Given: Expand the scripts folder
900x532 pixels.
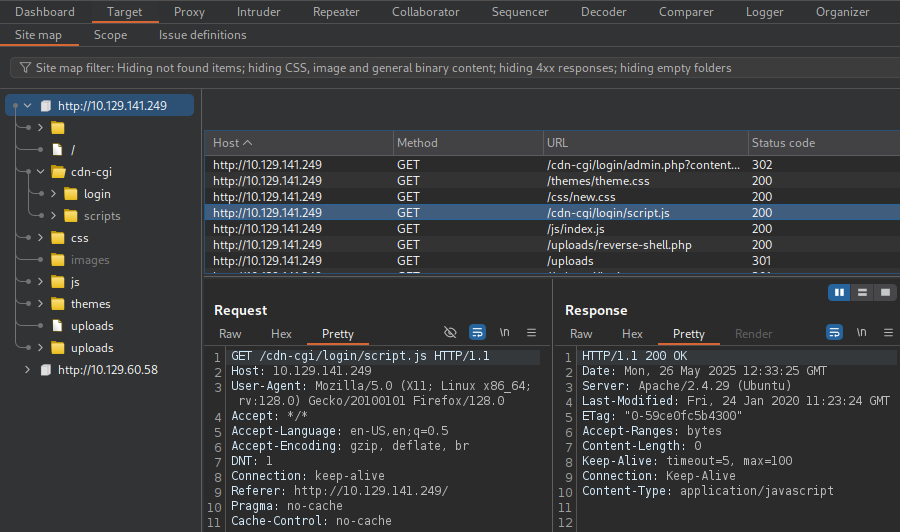Looking at the screenshot, I should [x=53, y=216].
